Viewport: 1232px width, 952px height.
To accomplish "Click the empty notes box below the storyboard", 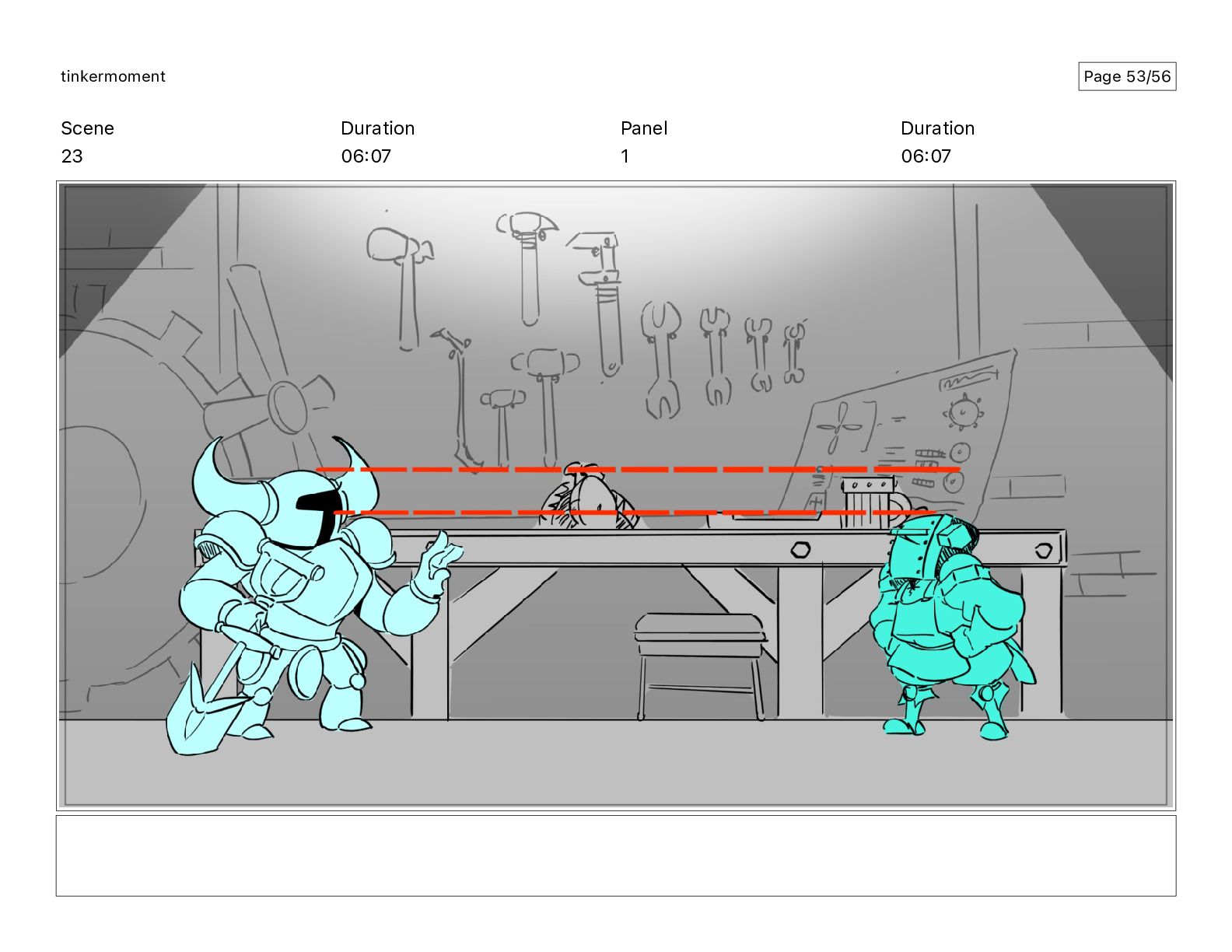I will [x=616, y=856].
